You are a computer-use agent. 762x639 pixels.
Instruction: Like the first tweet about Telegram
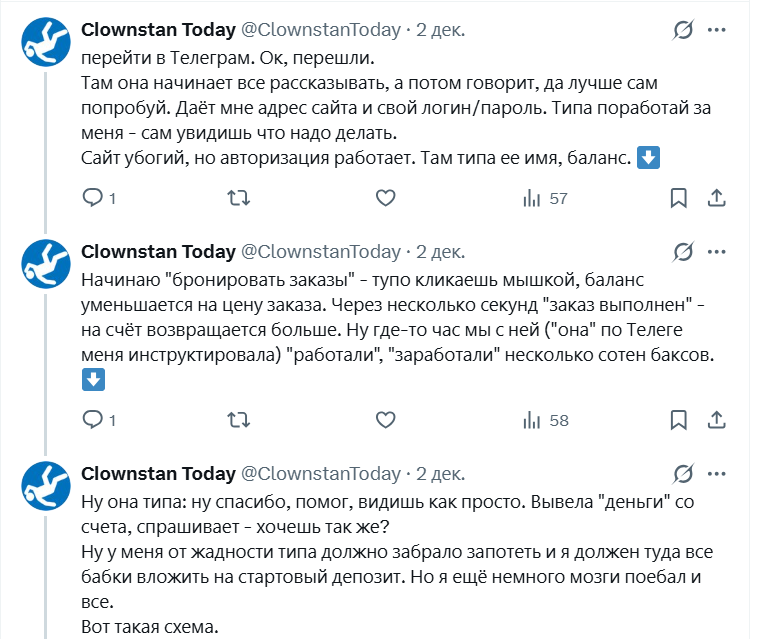coord(386,198)
